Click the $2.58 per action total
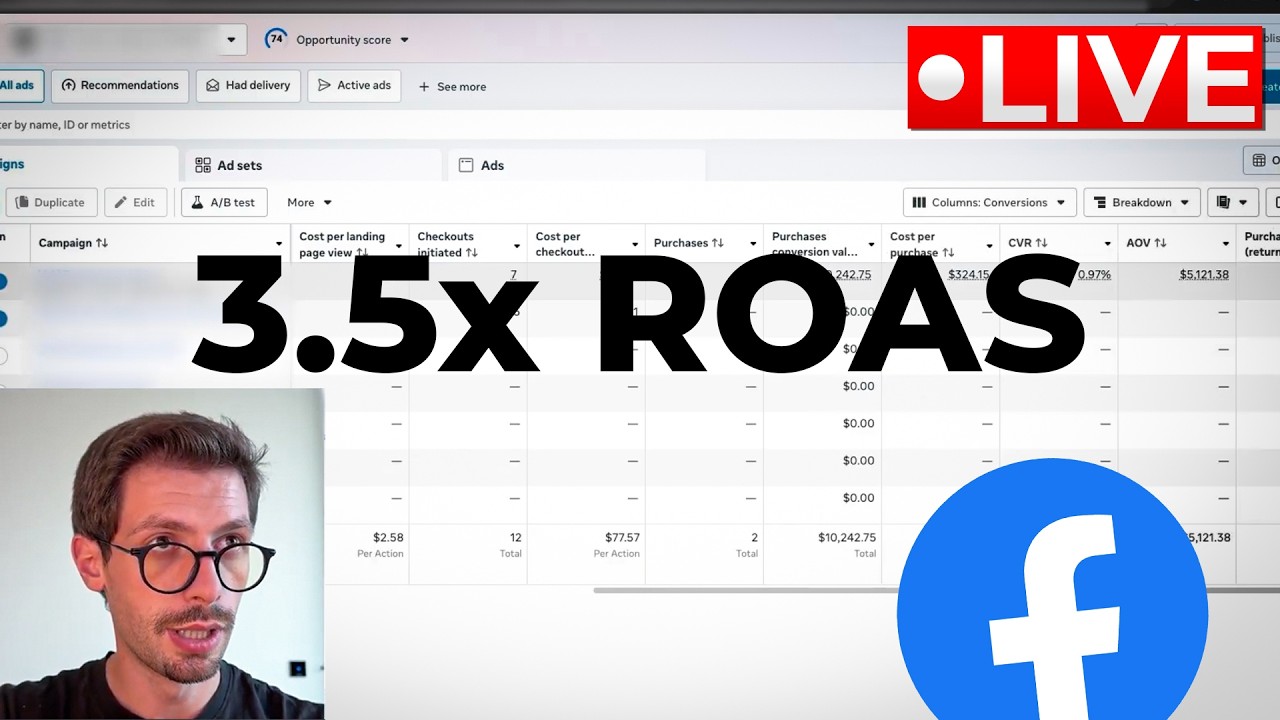The height and width of the screenshot is (720, 1280). click(388, 538)
